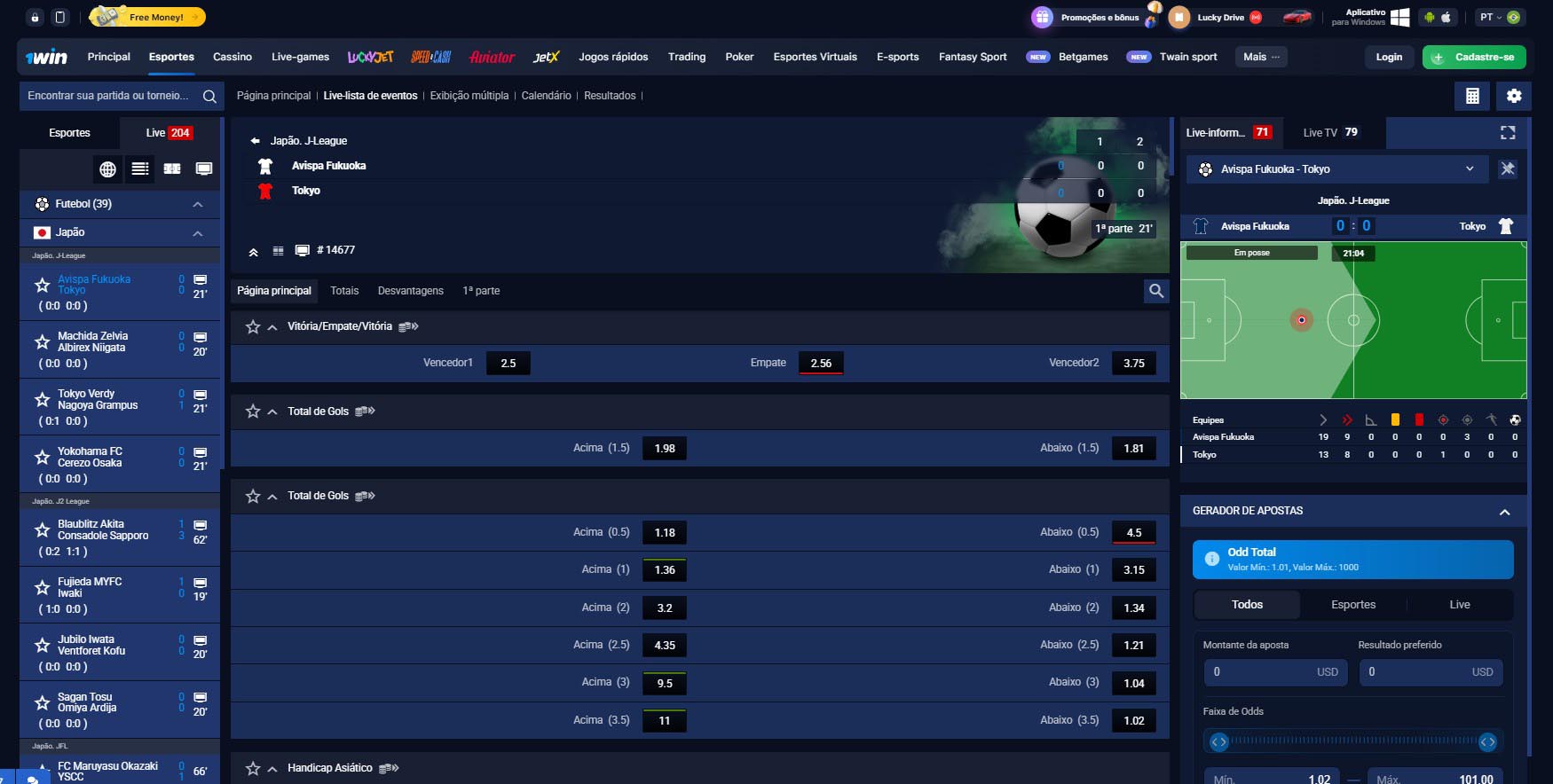Star the Vitória/Empate/Vitória market
Image resolution: width=1553 pixels, height=784 pixels.
[x=253, y=326]
